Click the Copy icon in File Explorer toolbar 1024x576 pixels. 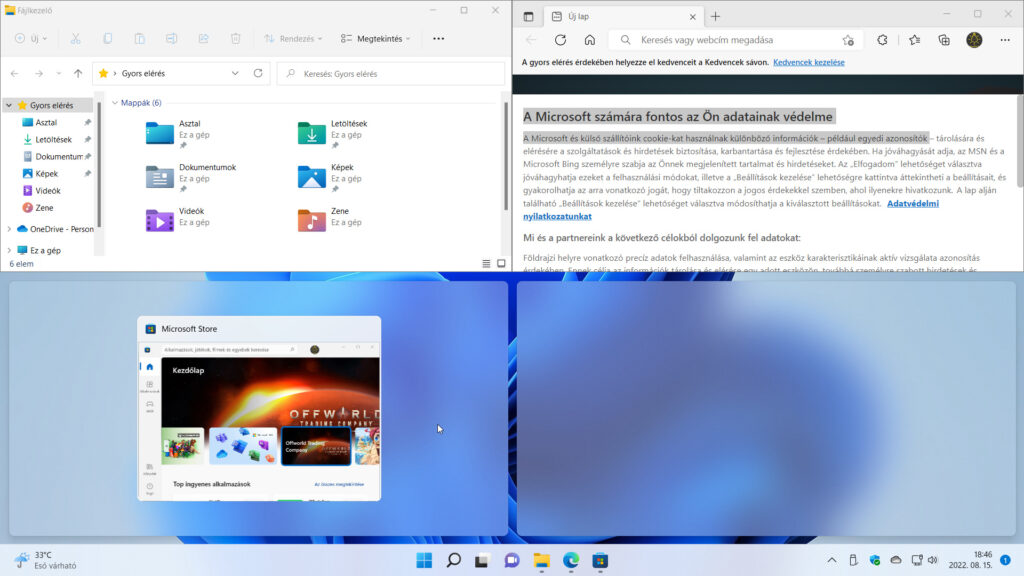coord(108,39)
